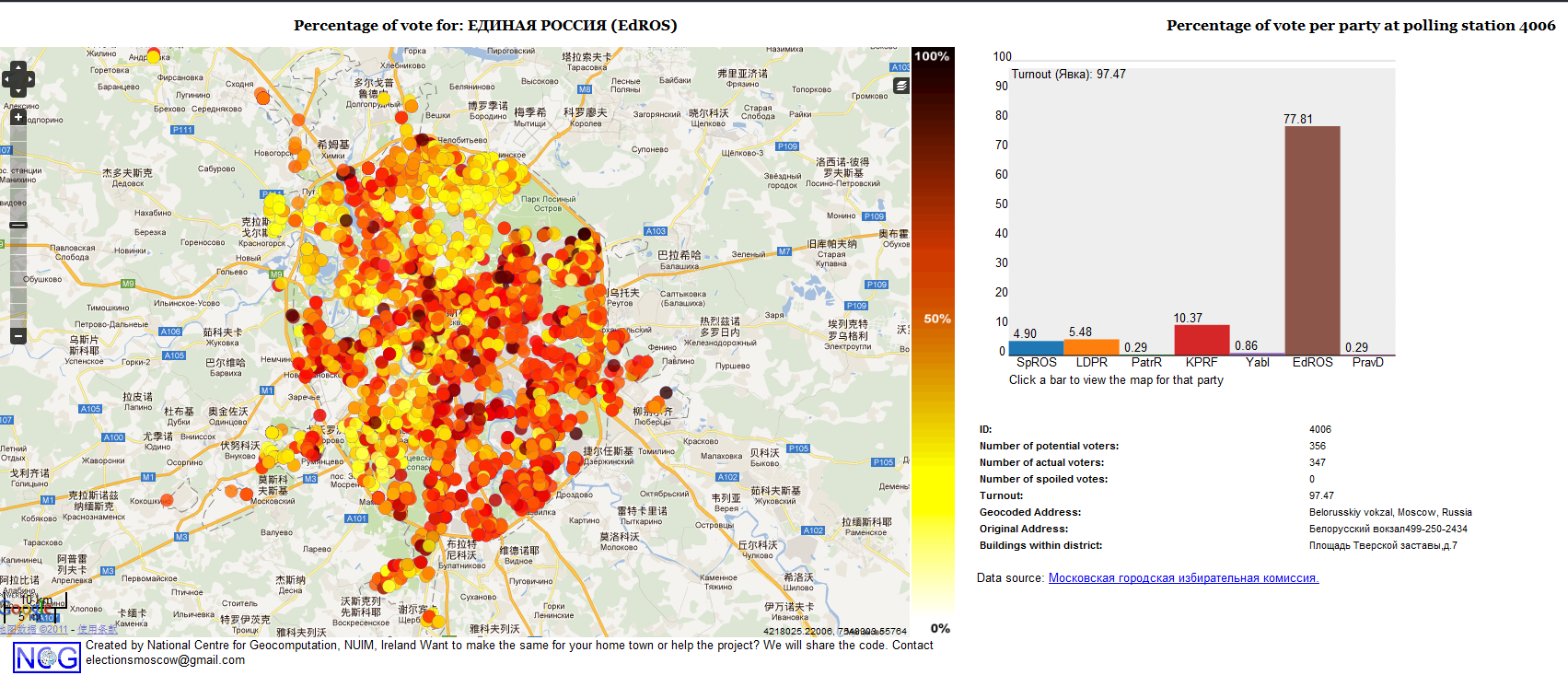Click the Yabl axis label
The image size is (1568, 687).
click(1258, 363)
